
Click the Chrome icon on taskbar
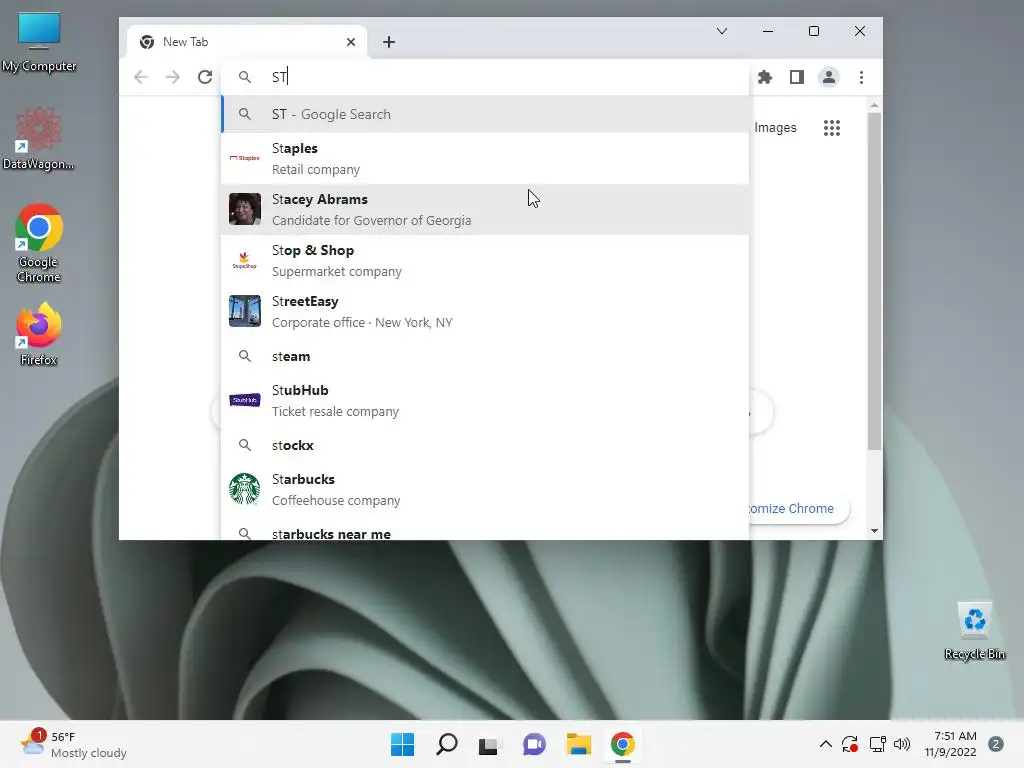point(623,744)
